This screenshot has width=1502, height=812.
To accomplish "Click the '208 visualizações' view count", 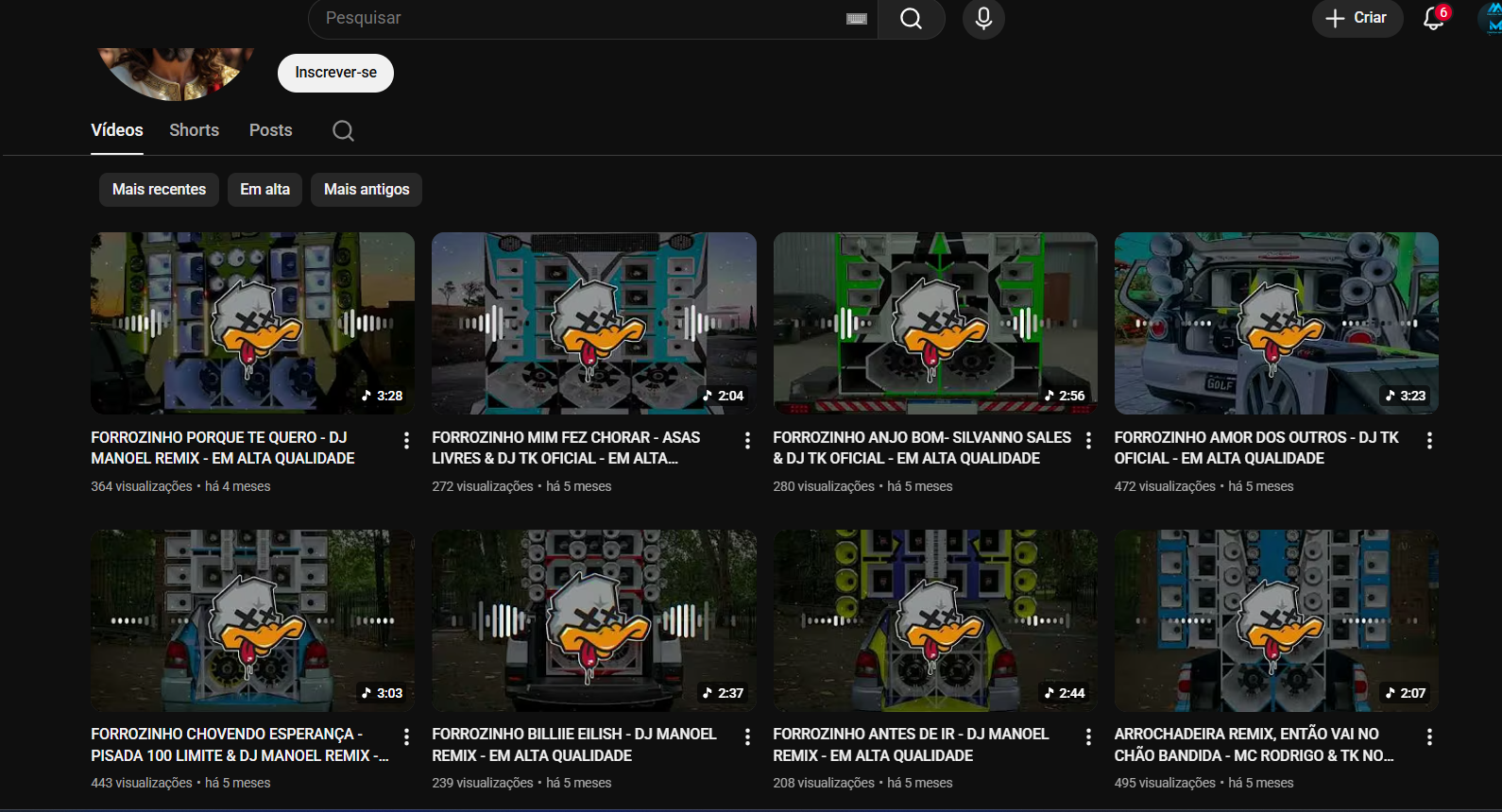I will coord(824,783).
